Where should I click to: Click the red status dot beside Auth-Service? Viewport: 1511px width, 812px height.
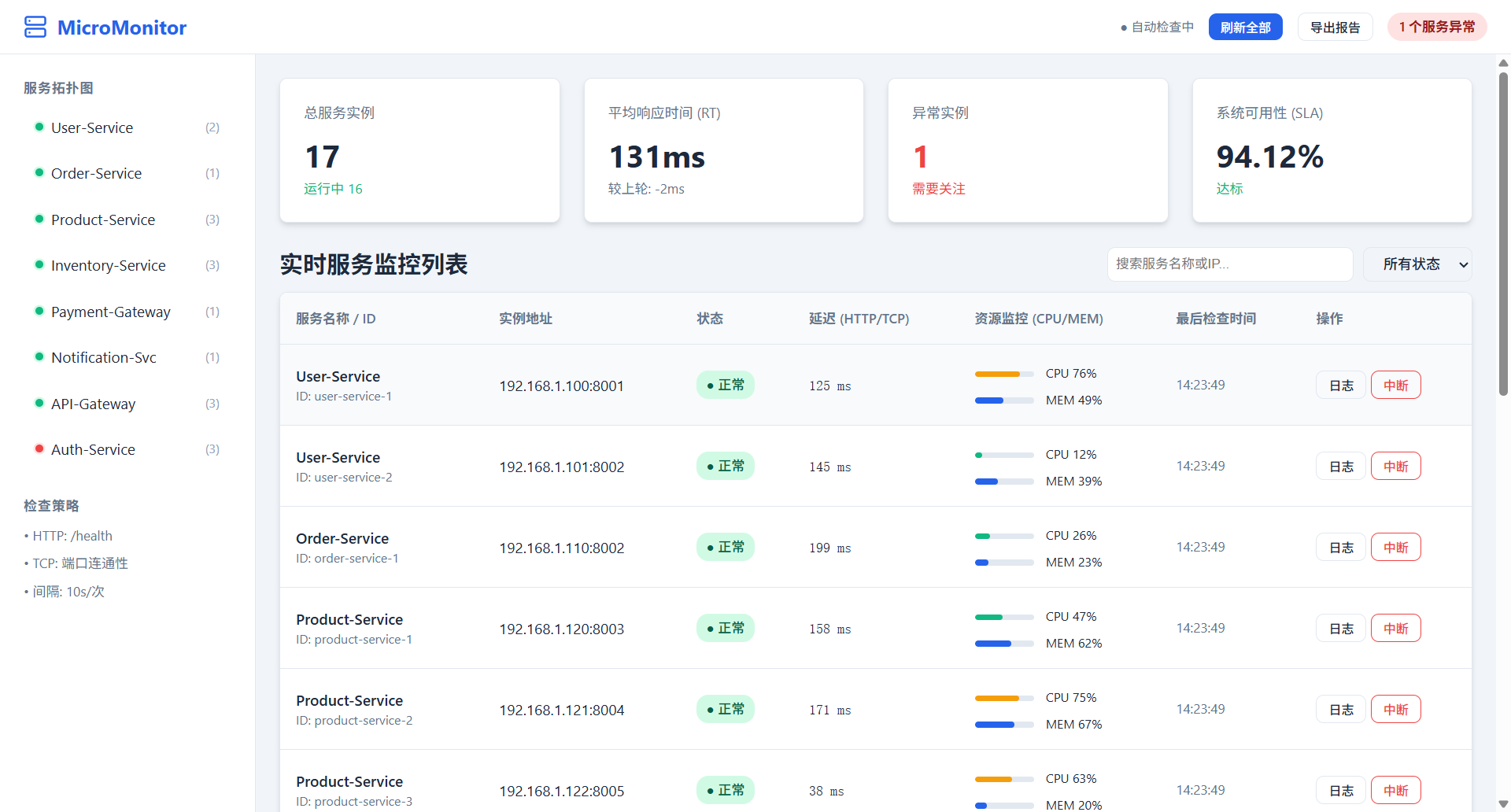pos(39,448)
